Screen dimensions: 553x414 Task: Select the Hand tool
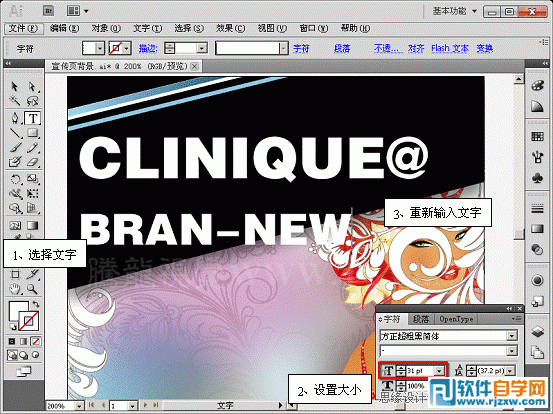(x=15, y=290)
